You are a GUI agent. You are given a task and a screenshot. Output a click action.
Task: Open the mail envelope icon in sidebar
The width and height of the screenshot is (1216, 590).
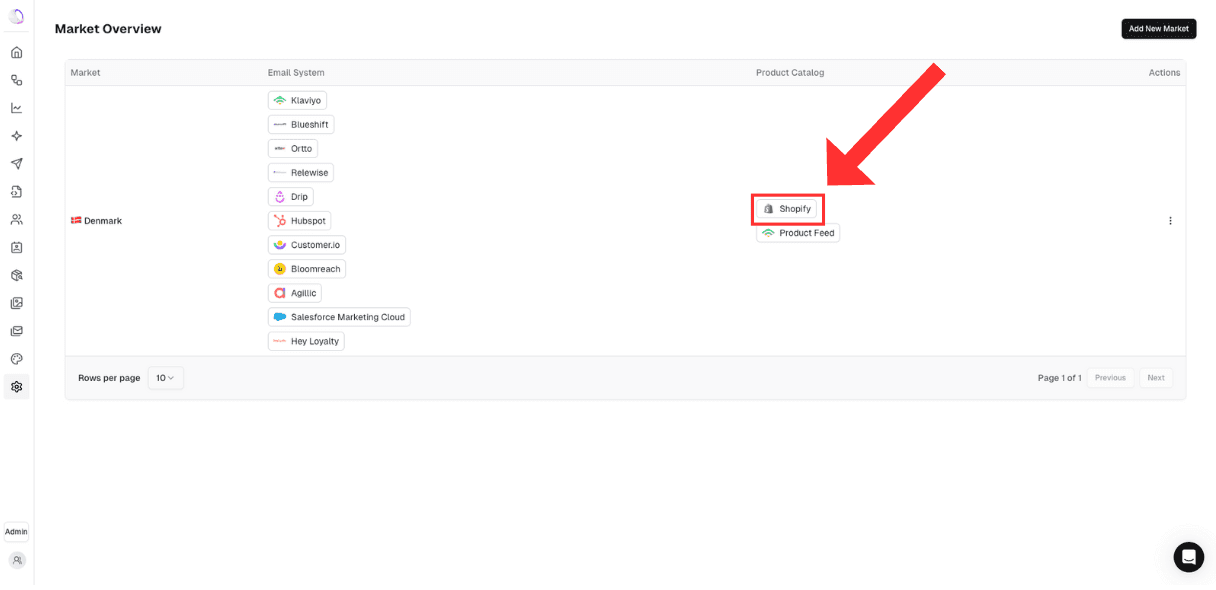tap(16, 331)
